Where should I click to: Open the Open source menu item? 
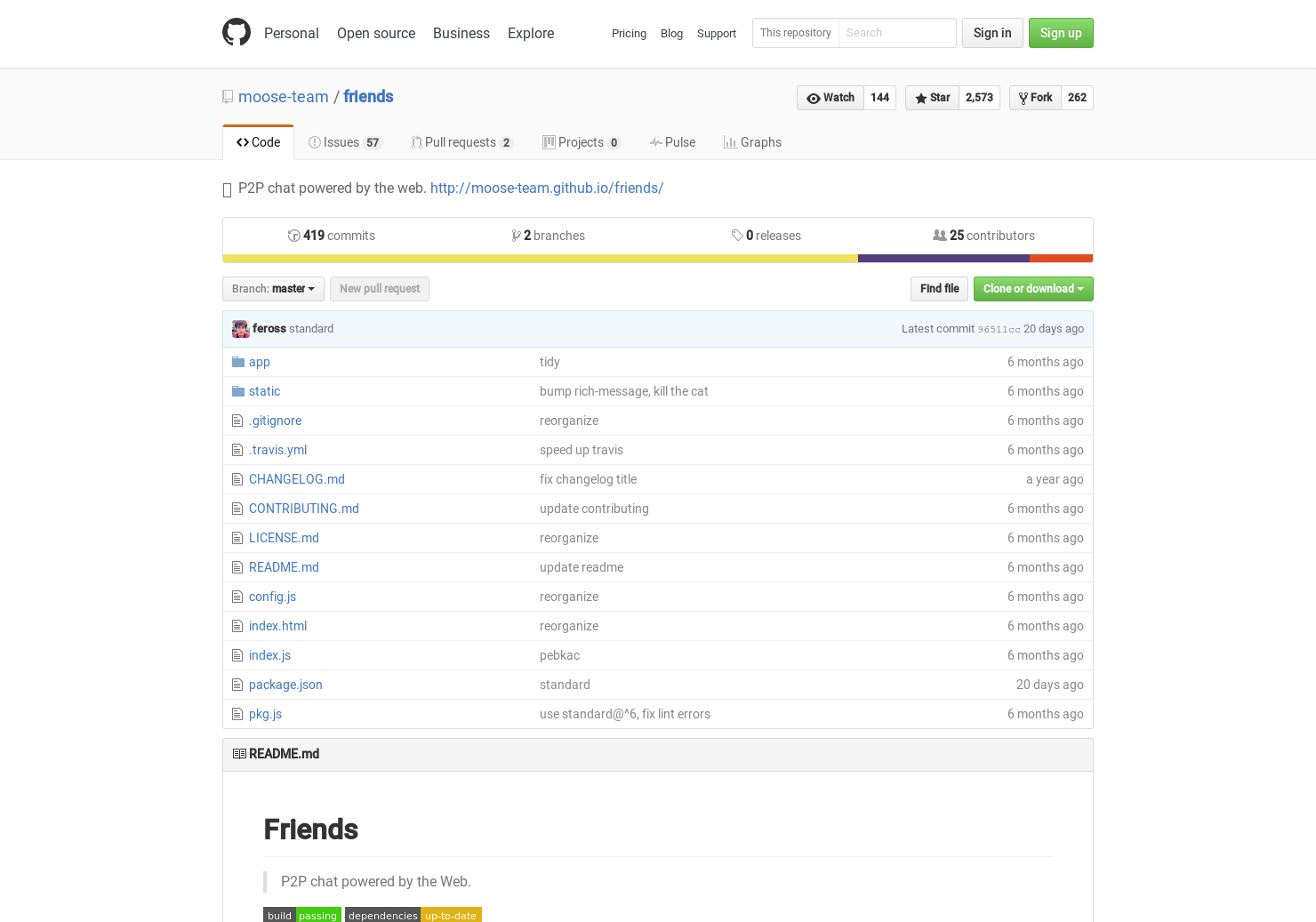[376, 33]
